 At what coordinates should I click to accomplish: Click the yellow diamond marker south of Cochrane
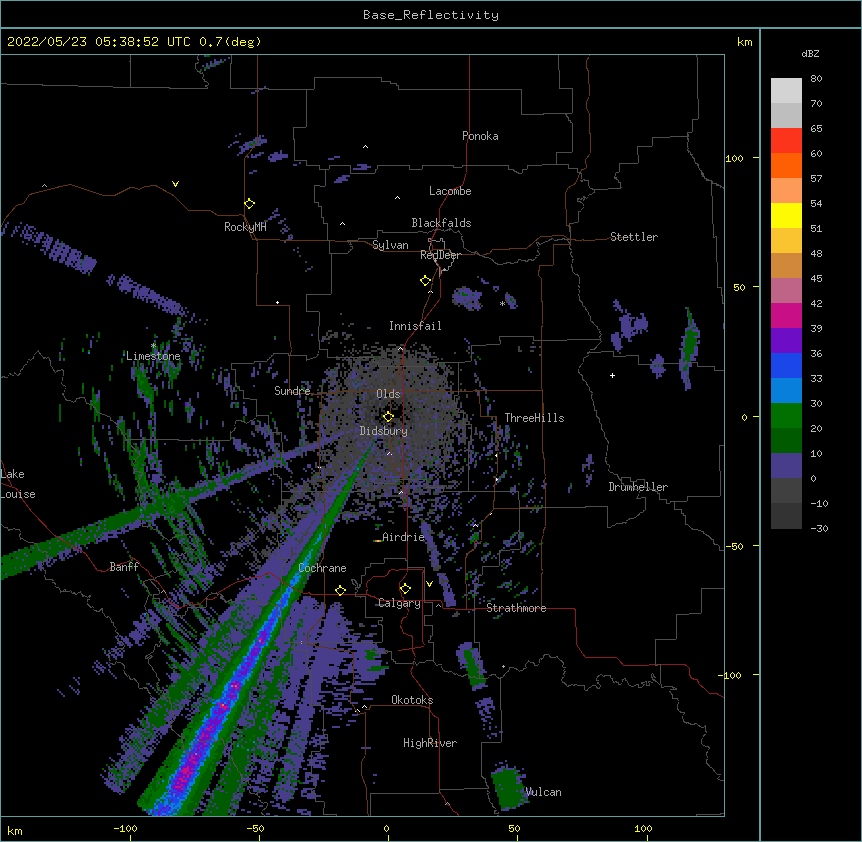(x=340, y=590)
